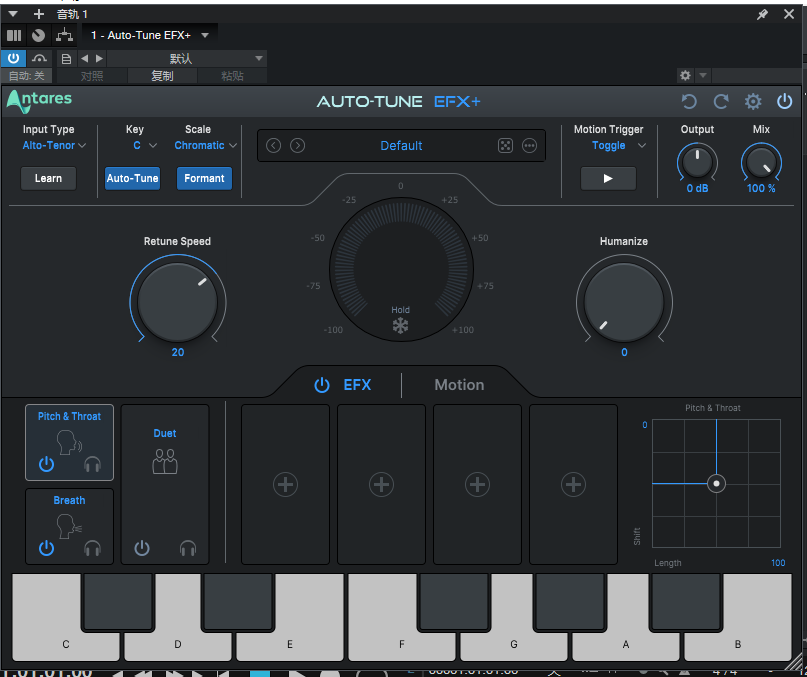Screen dimensions: 807x677
Task: Toggle the Auto-Tune button
Action: pos(132,178)
